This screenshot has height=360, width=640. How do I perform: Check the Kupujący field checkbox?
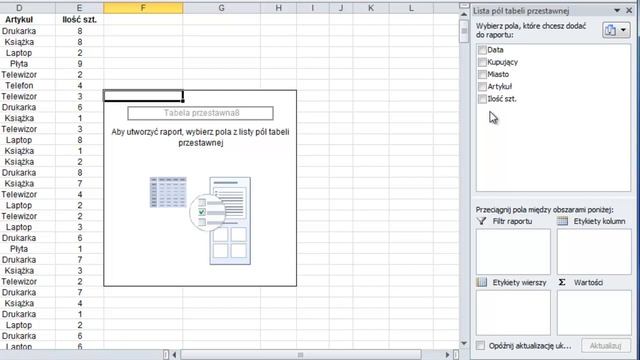pos(482,62)
